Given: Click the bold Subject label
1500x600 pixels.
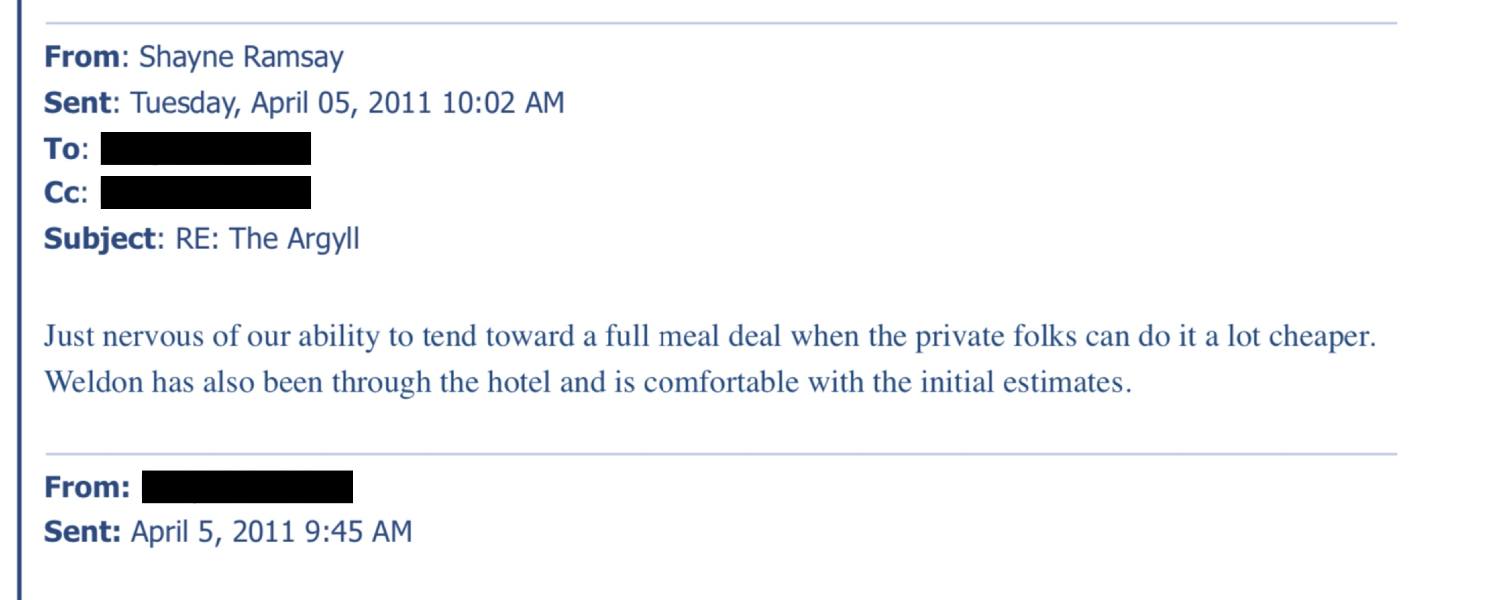Looking at the screenshot, I should (101, 240).
